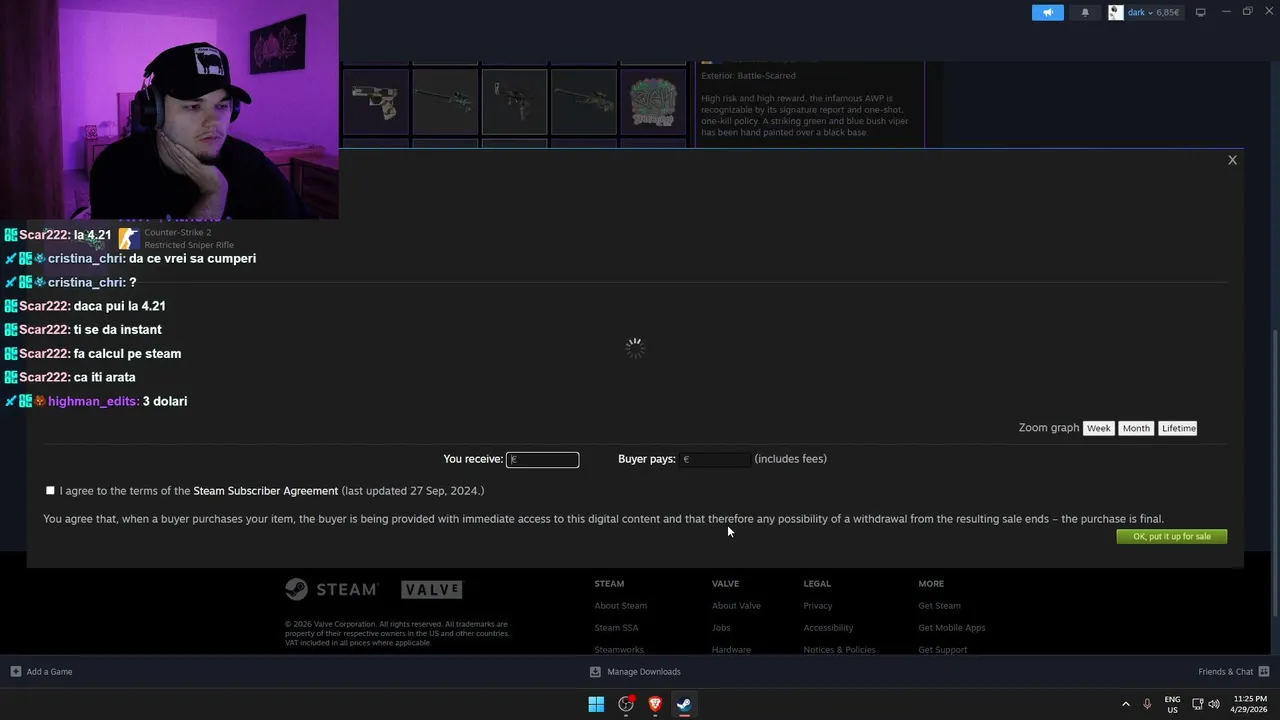
Task: Click the microphone tray icon
Action: point(1147,704)
